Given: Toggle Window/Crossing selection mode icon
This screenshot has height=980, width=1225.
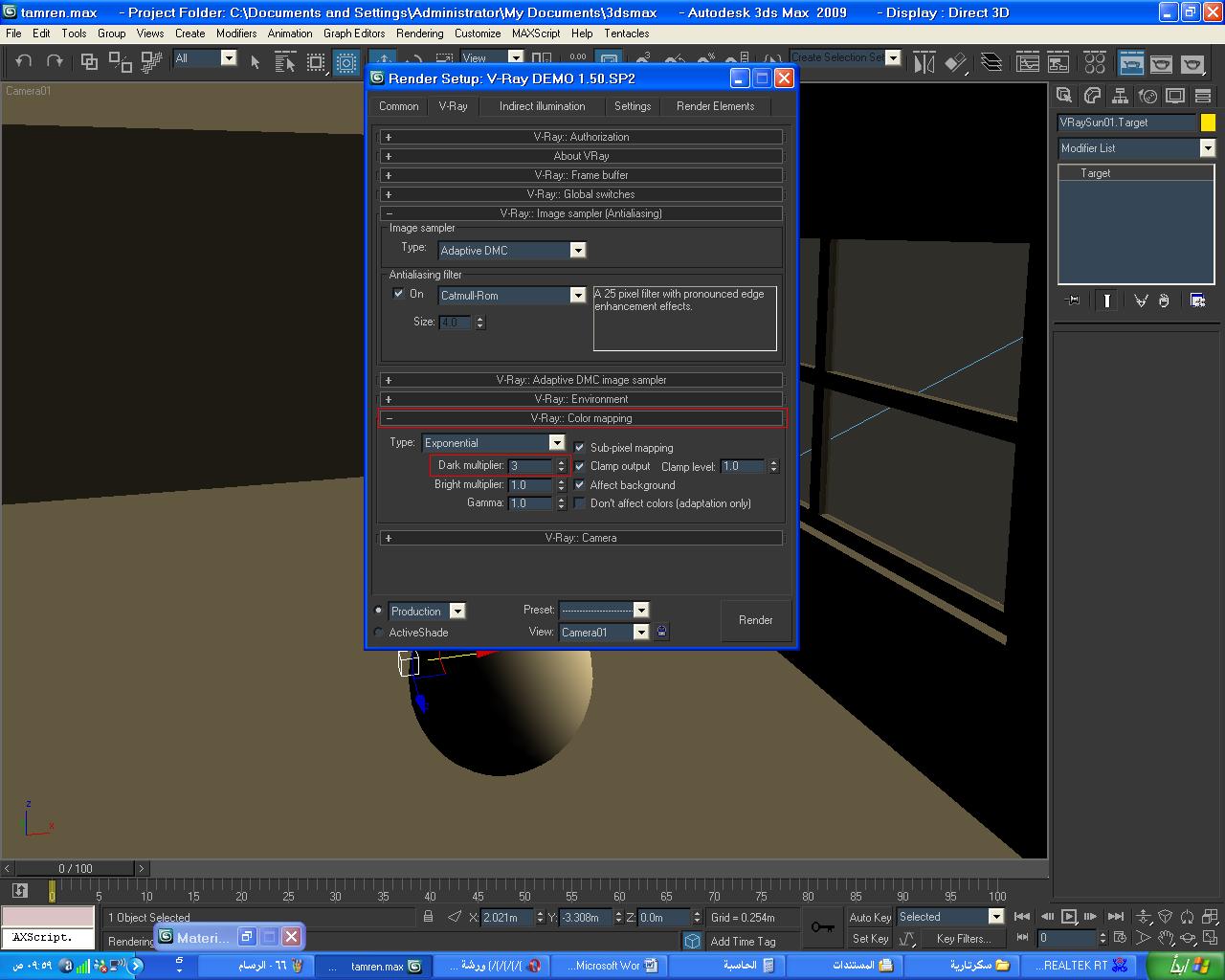Looking at the screenshot, I should tap(346, 62).
